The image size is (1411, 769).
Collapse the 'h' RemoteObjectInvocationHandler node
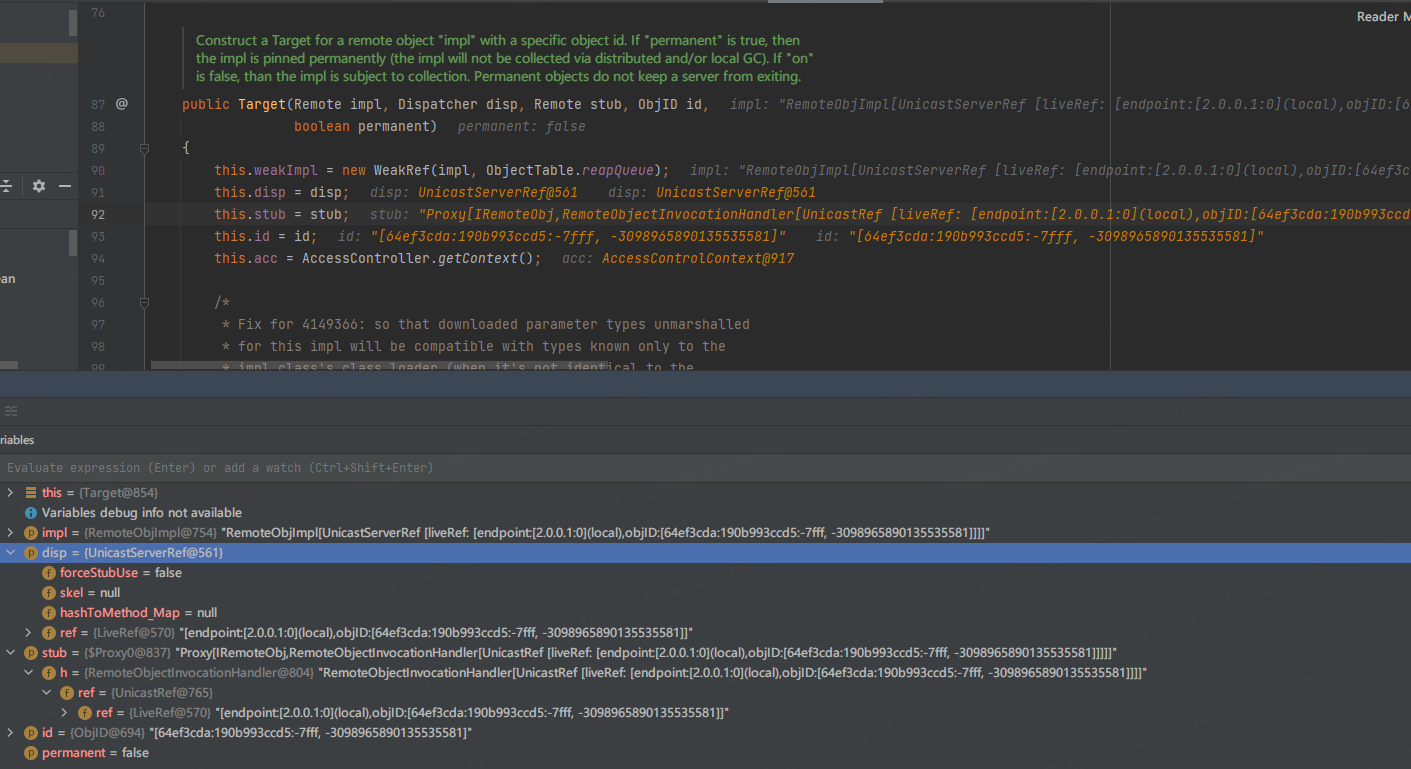click(29, 673)
